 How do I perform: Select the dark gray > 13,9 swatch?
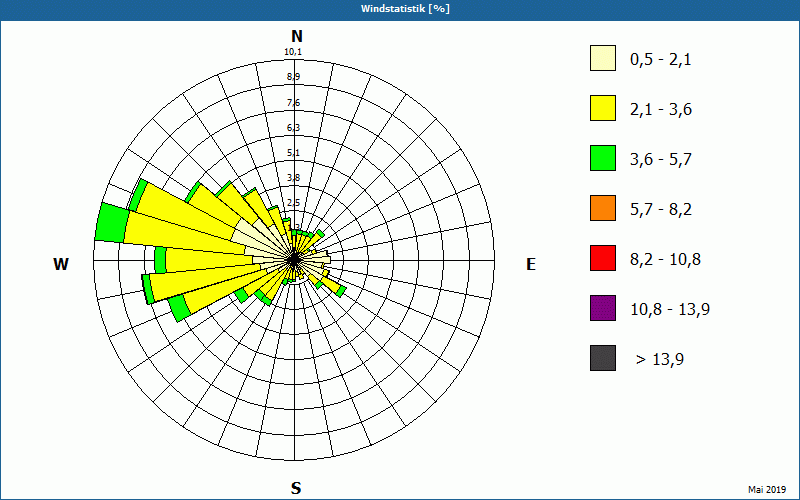point(603,358)
